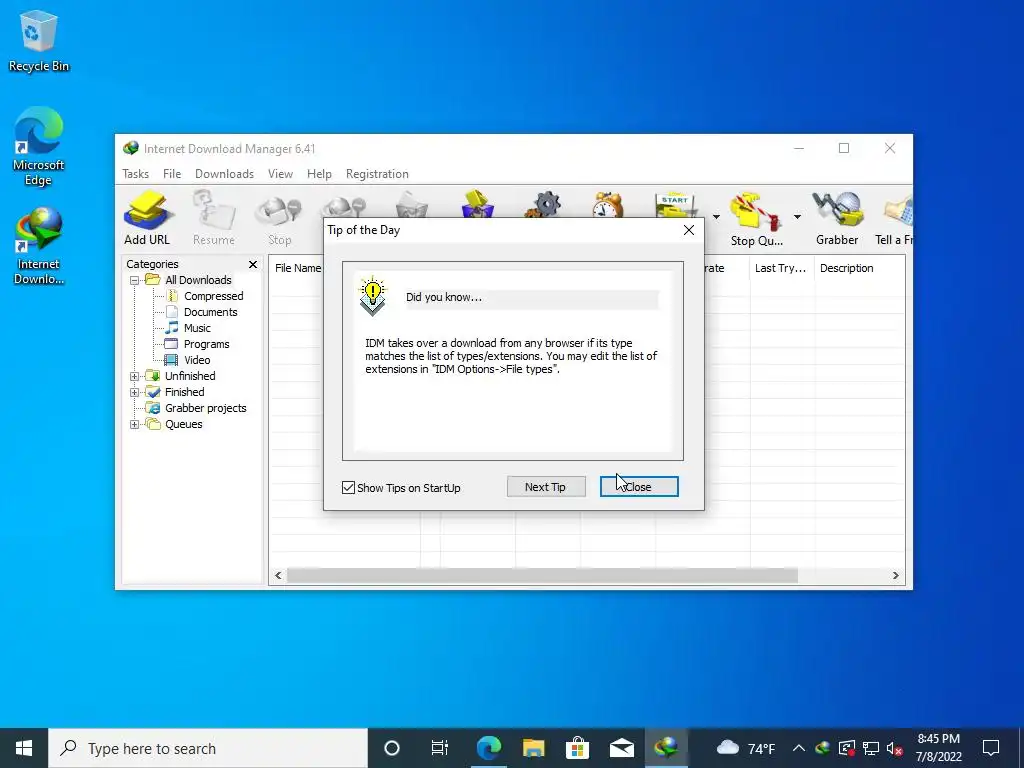Open notification center icon
The height and width of the screenshot is (768, 1024).
coord(991,748)
